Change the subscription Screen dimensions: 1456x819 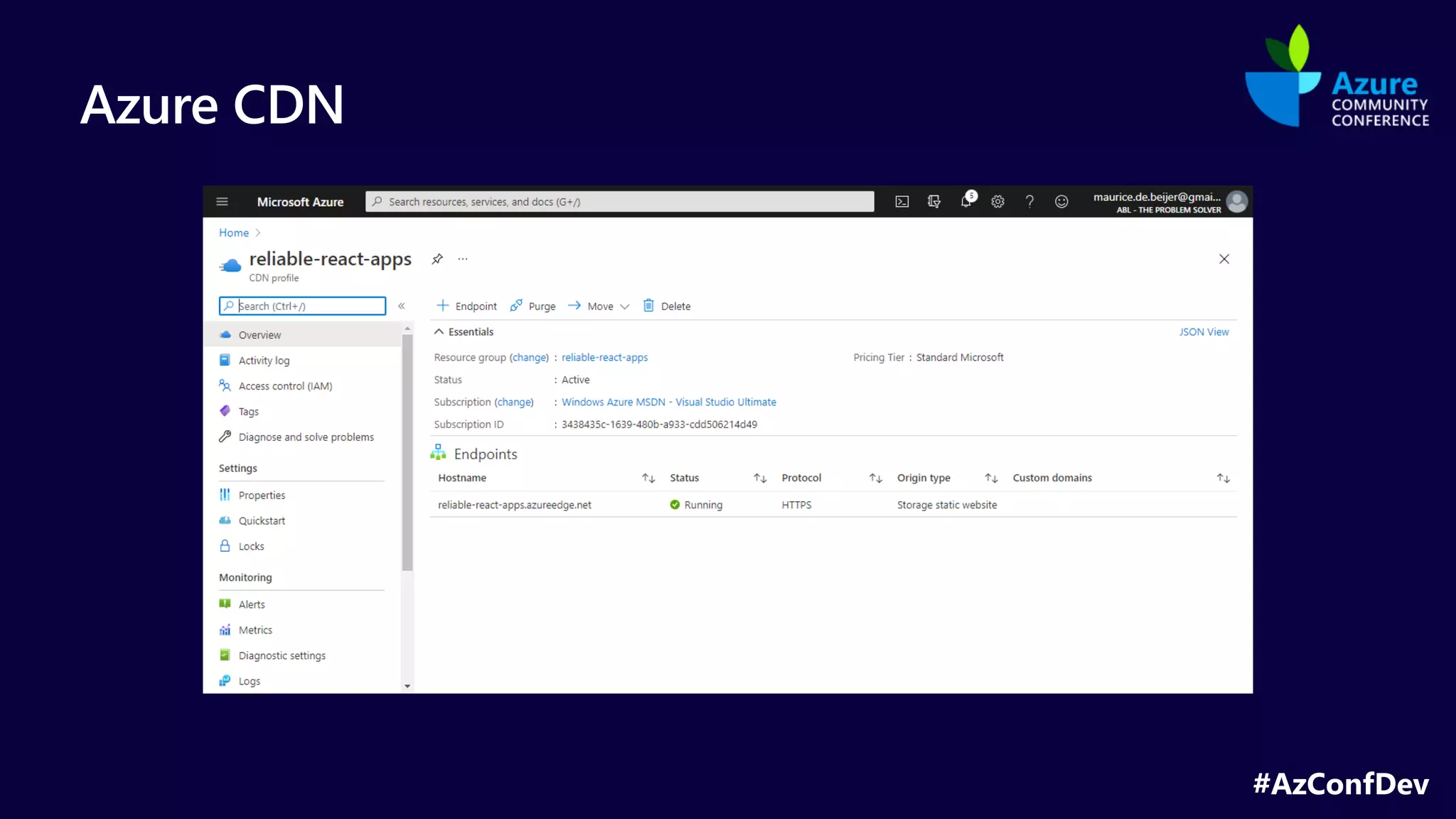click(514, 402)
